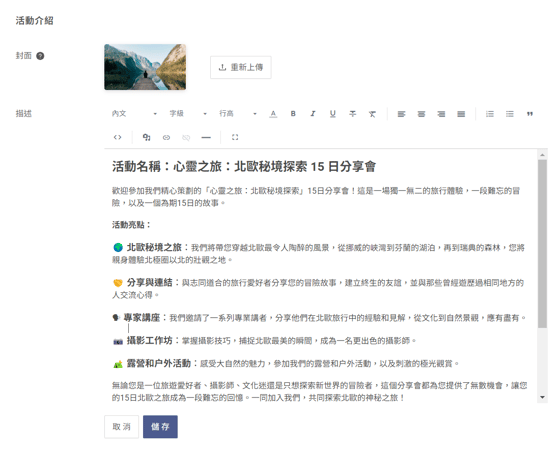
Task: Insert a link
Action: [166, 137]
